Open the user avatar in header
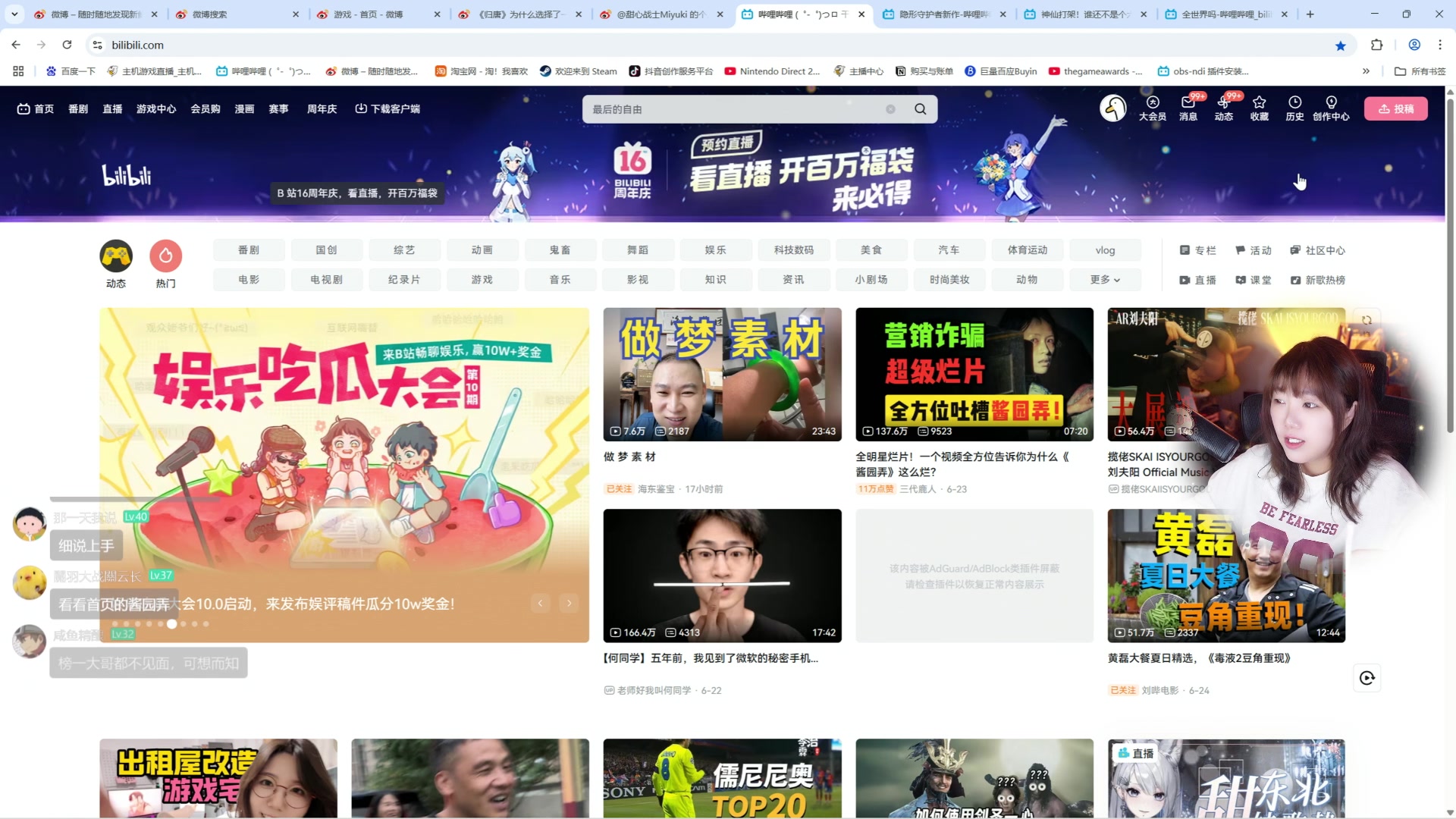1456x819 pixels. coord(1112,108)
